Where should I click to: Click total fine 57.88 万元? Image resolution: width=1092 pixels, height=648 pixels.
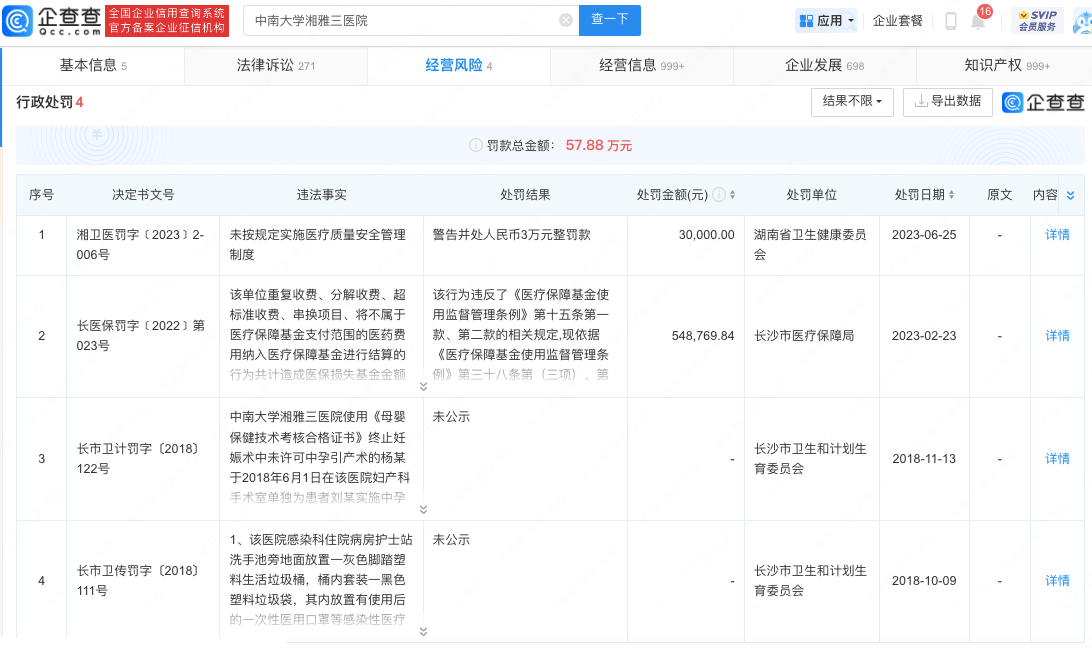(599, 145)
